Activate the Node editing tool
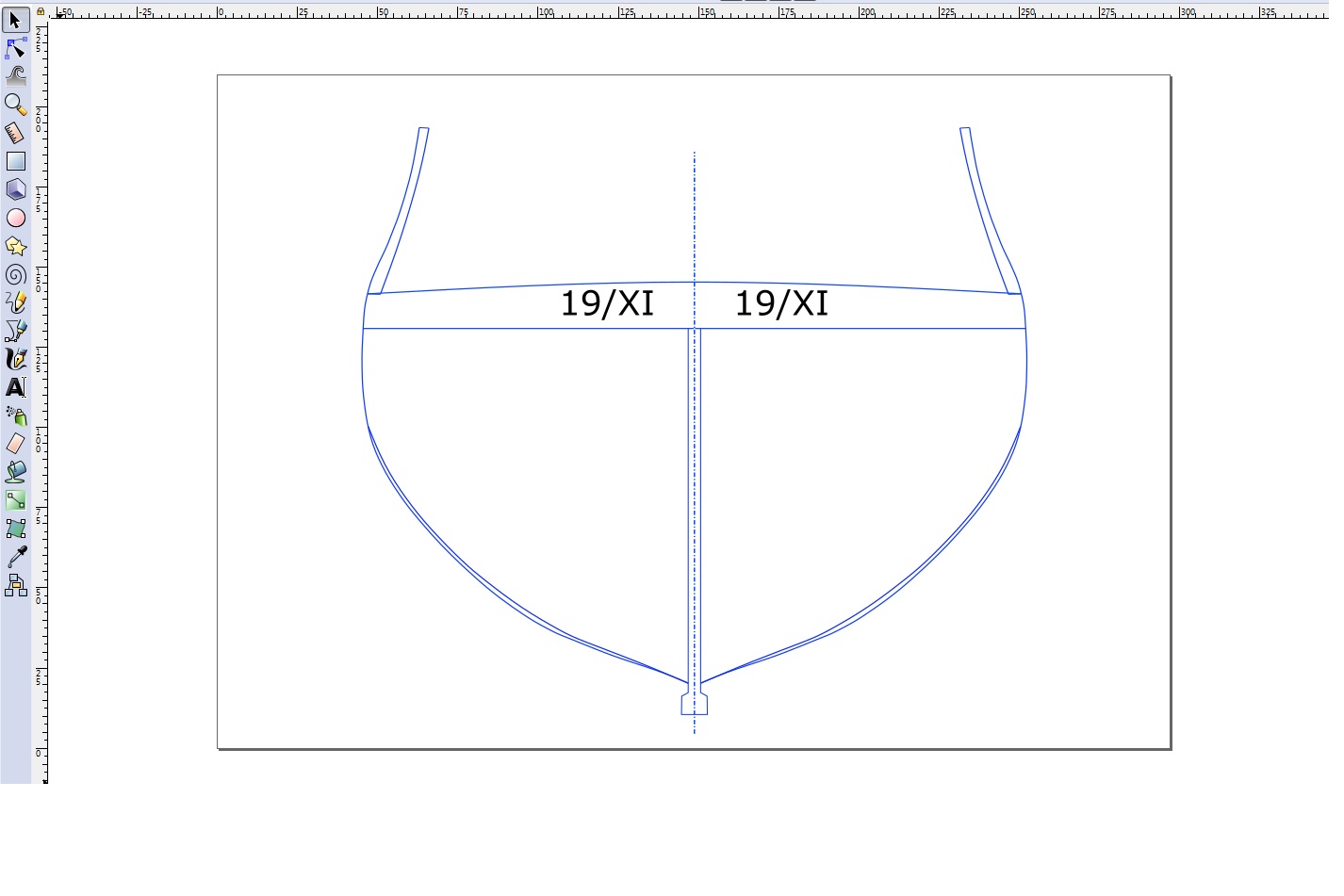 15,48
